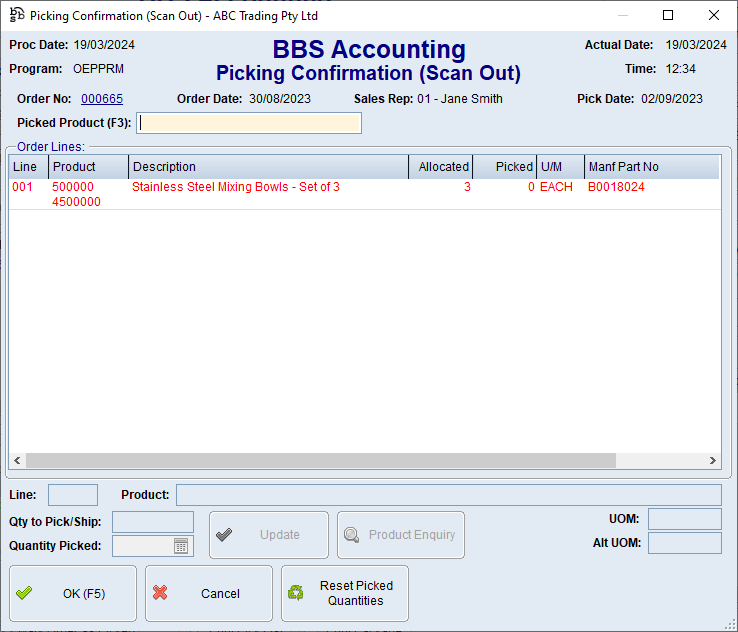Sort by the Product column header

click(x=88, y=167)
